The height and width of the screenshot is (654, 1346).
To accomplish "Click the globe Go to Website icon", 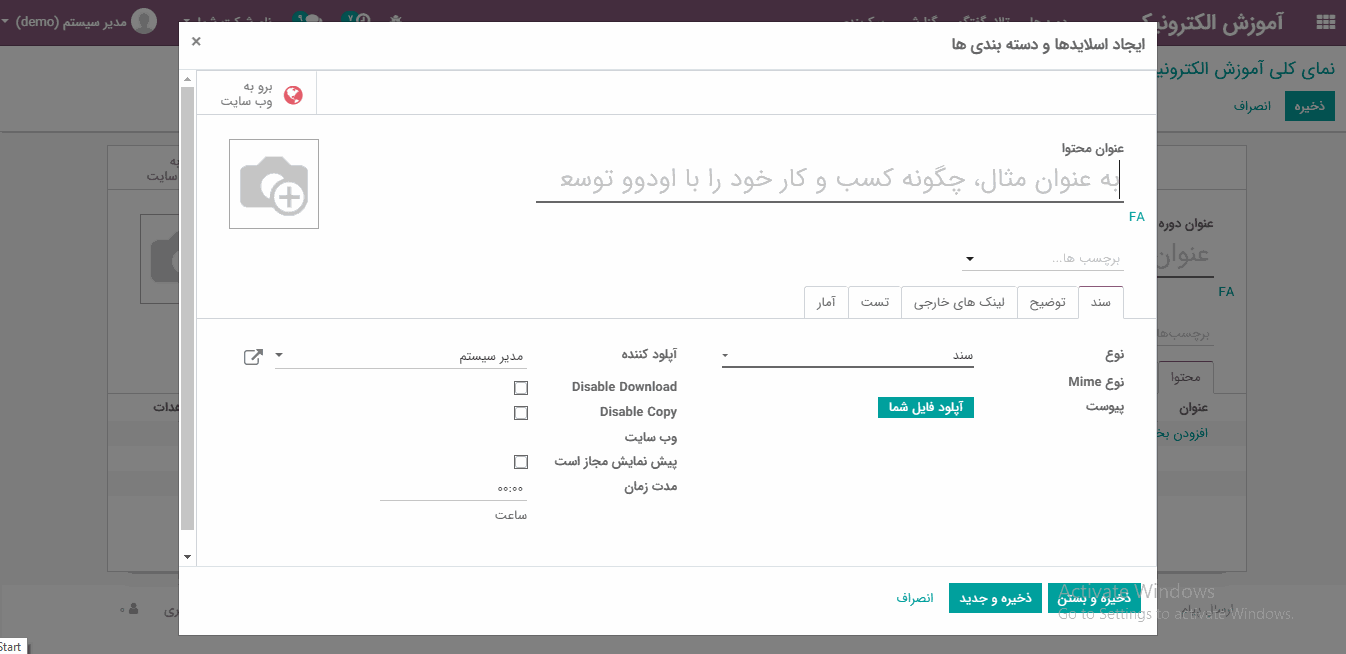I will coord(292,95).
